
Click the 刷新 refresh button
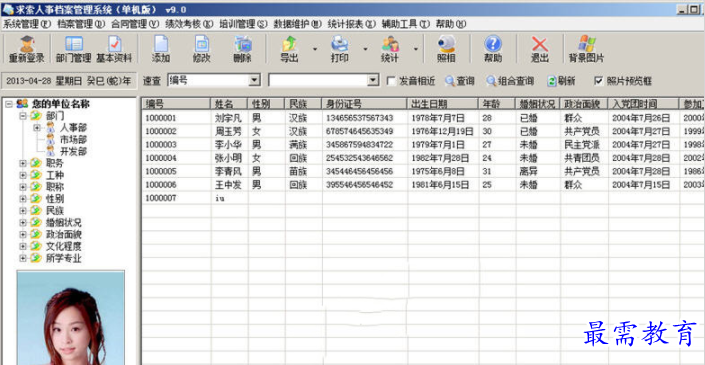pos(561,81)
